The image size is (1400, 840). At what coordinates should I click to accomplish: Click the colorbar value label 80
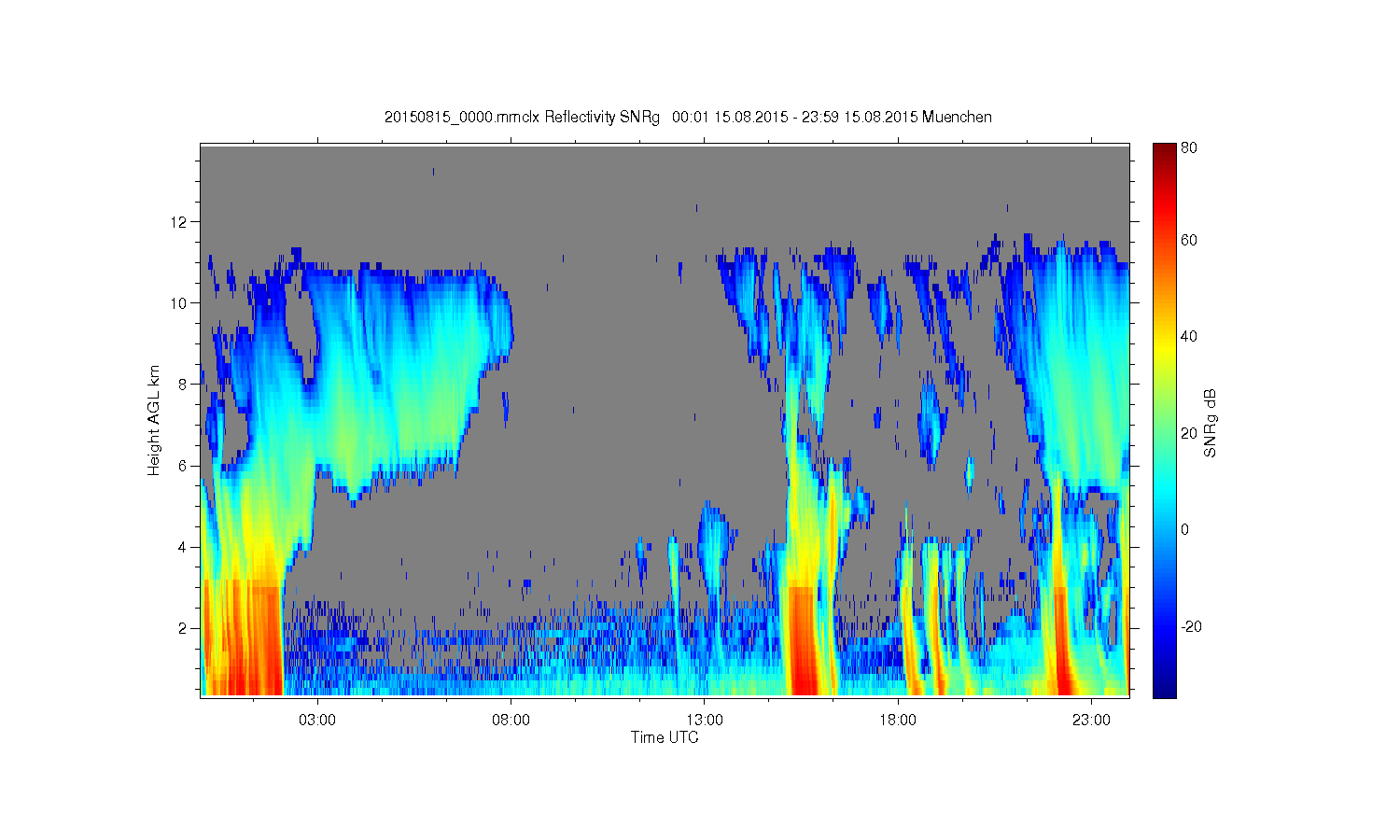pyautogui.click(x=1189, y=147)
